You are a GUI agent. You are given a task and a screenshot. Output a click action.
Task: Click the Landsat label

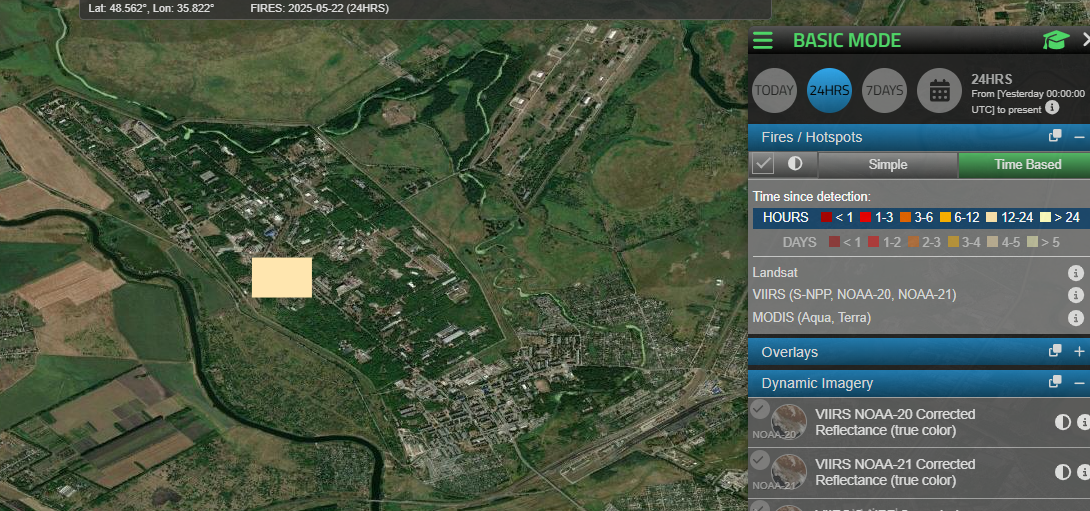click(774, 273)
